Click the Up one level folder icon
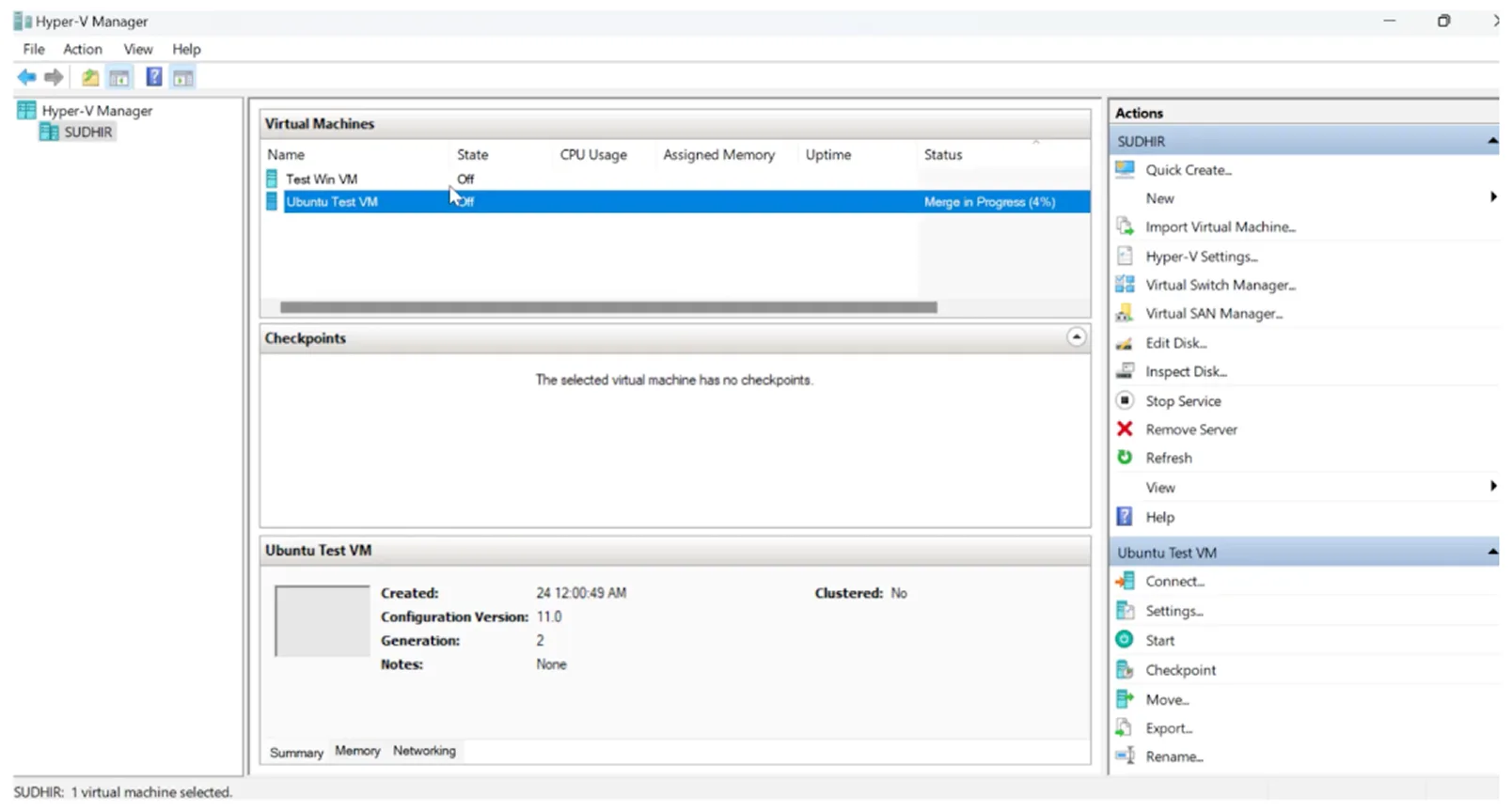 (89, 77)
